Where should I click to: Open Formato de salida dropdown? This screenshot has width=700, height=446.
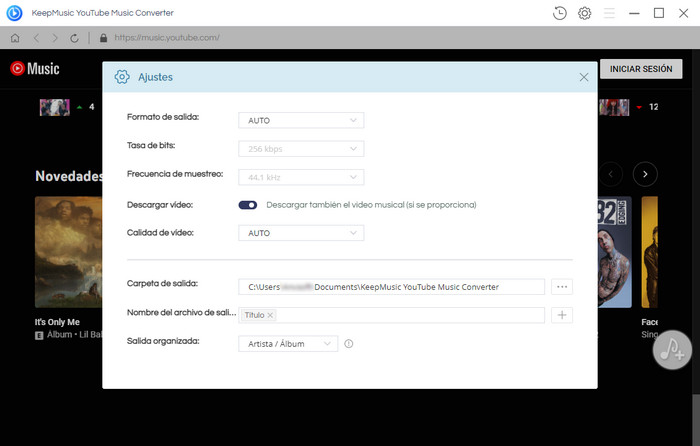click(x=301, y=121)
